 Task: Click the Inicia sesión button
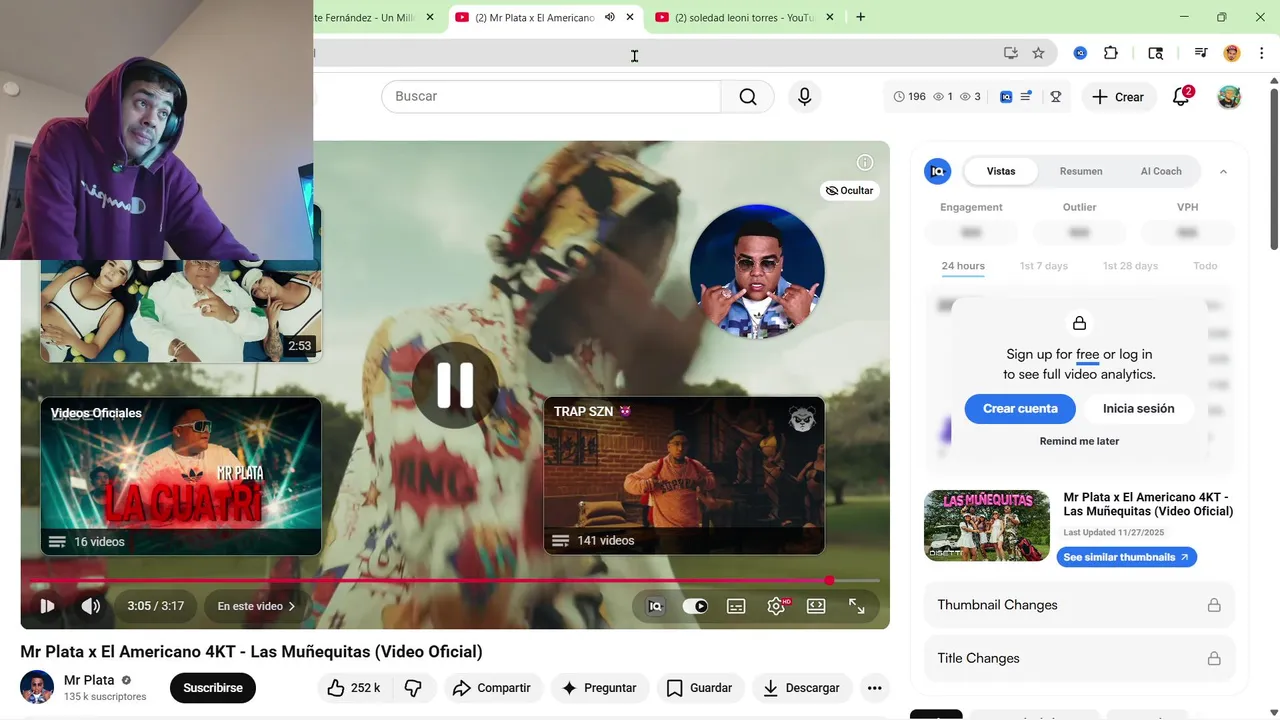1139,408
